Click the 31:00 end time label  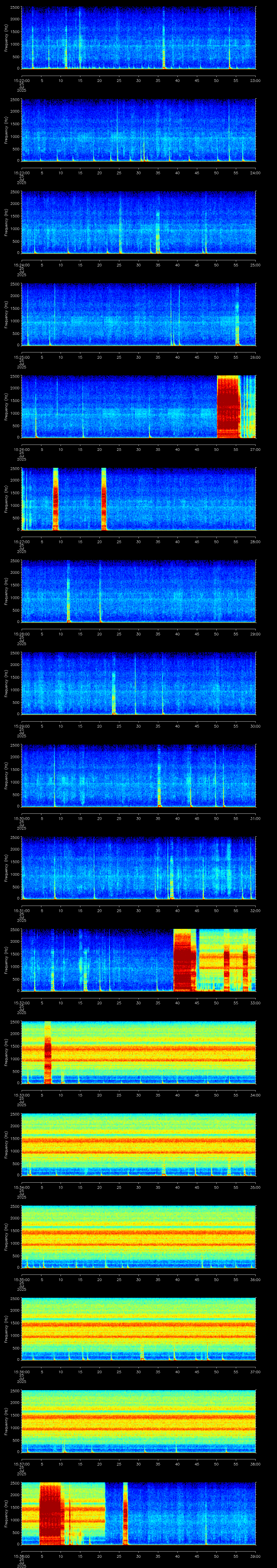[x=255, y=818]
